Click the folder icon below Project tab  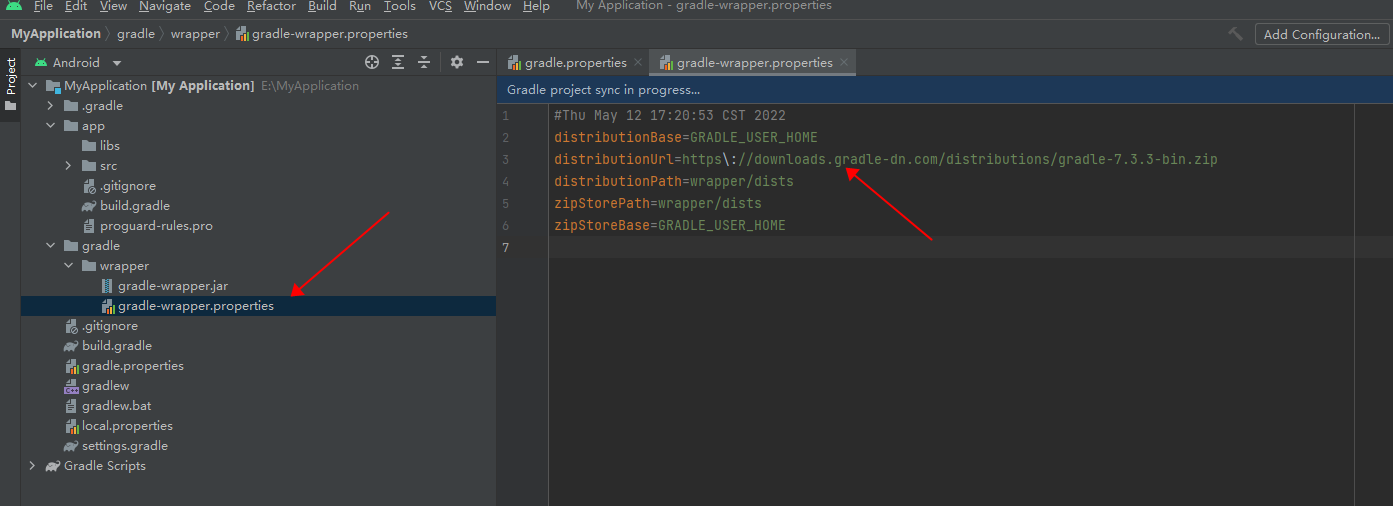point(10,106)
